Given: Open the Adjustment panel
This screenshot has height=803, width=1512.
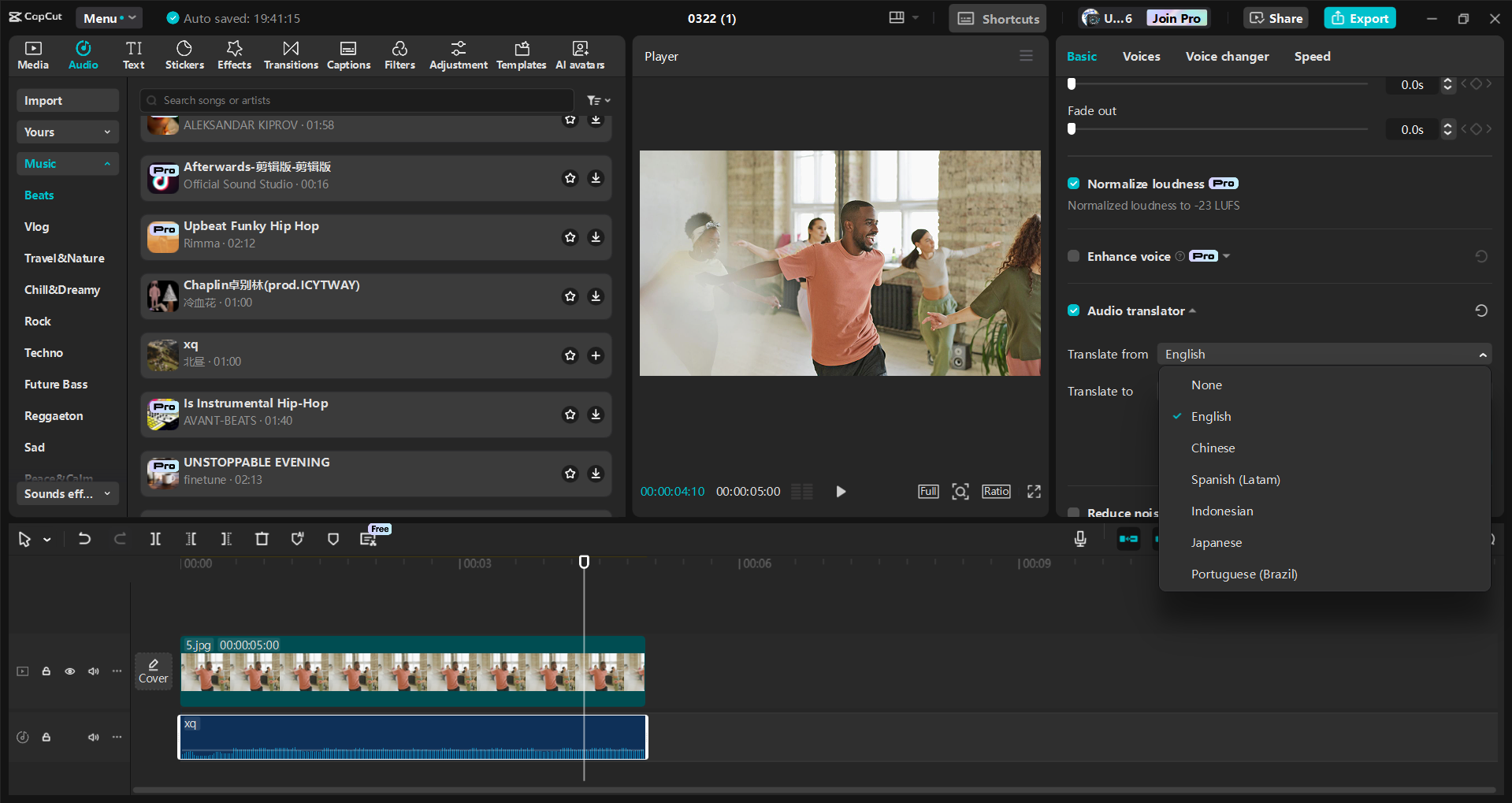Looking at the screenshot, I should point(458,55).
